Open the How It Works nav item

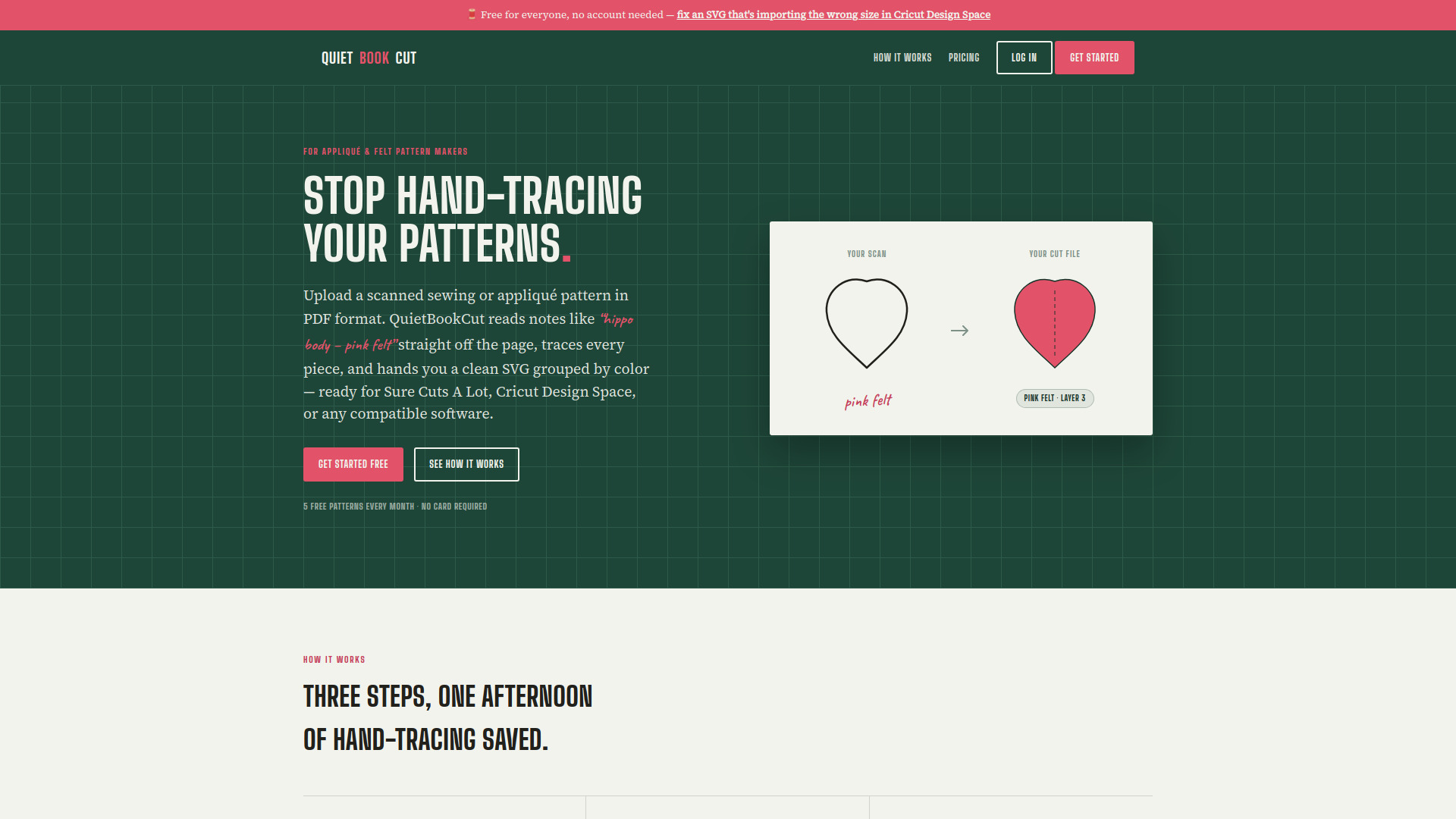902,58
